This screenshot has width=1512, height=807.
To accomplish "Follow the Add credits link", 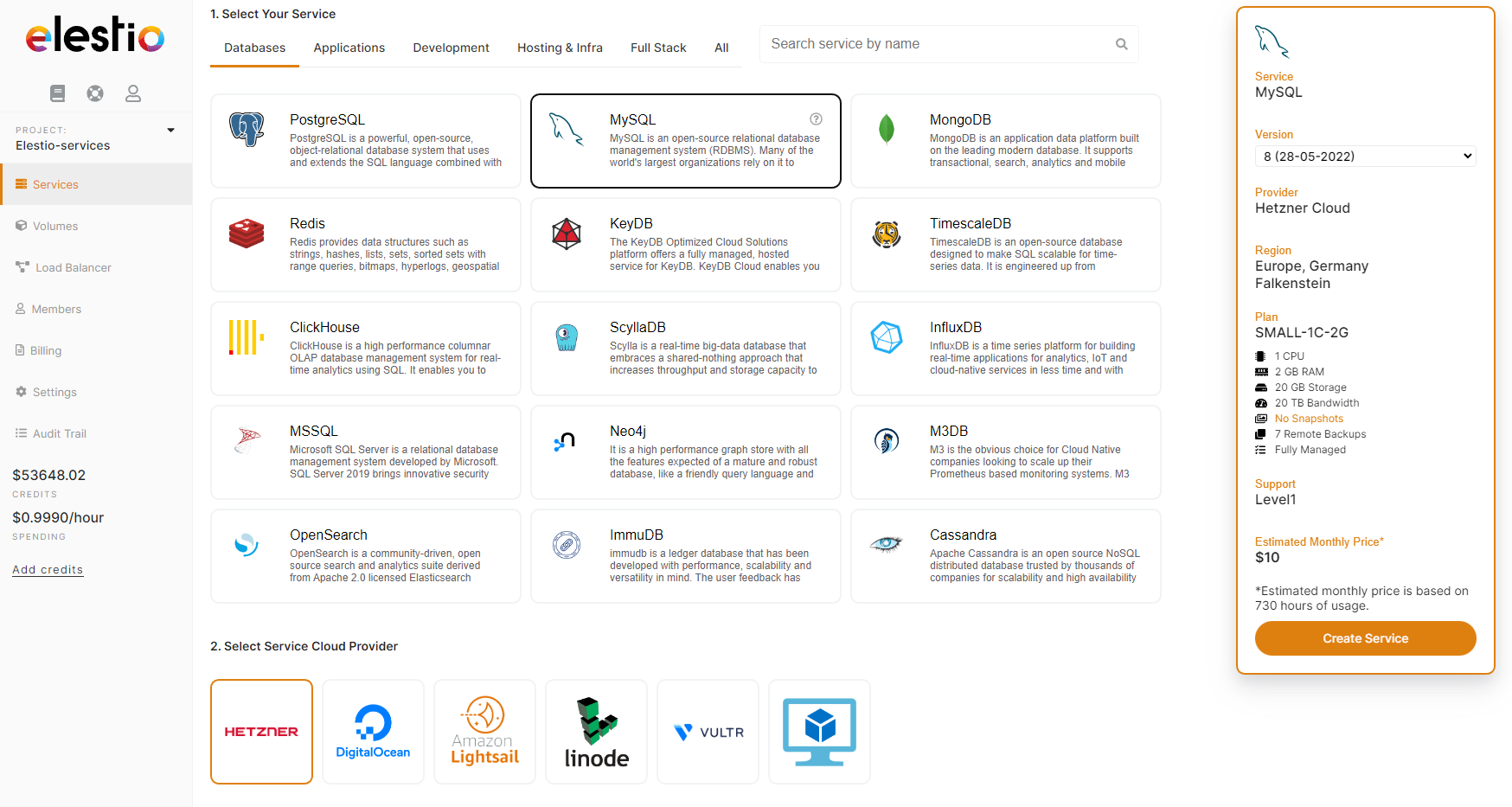I will pos(48,569).
